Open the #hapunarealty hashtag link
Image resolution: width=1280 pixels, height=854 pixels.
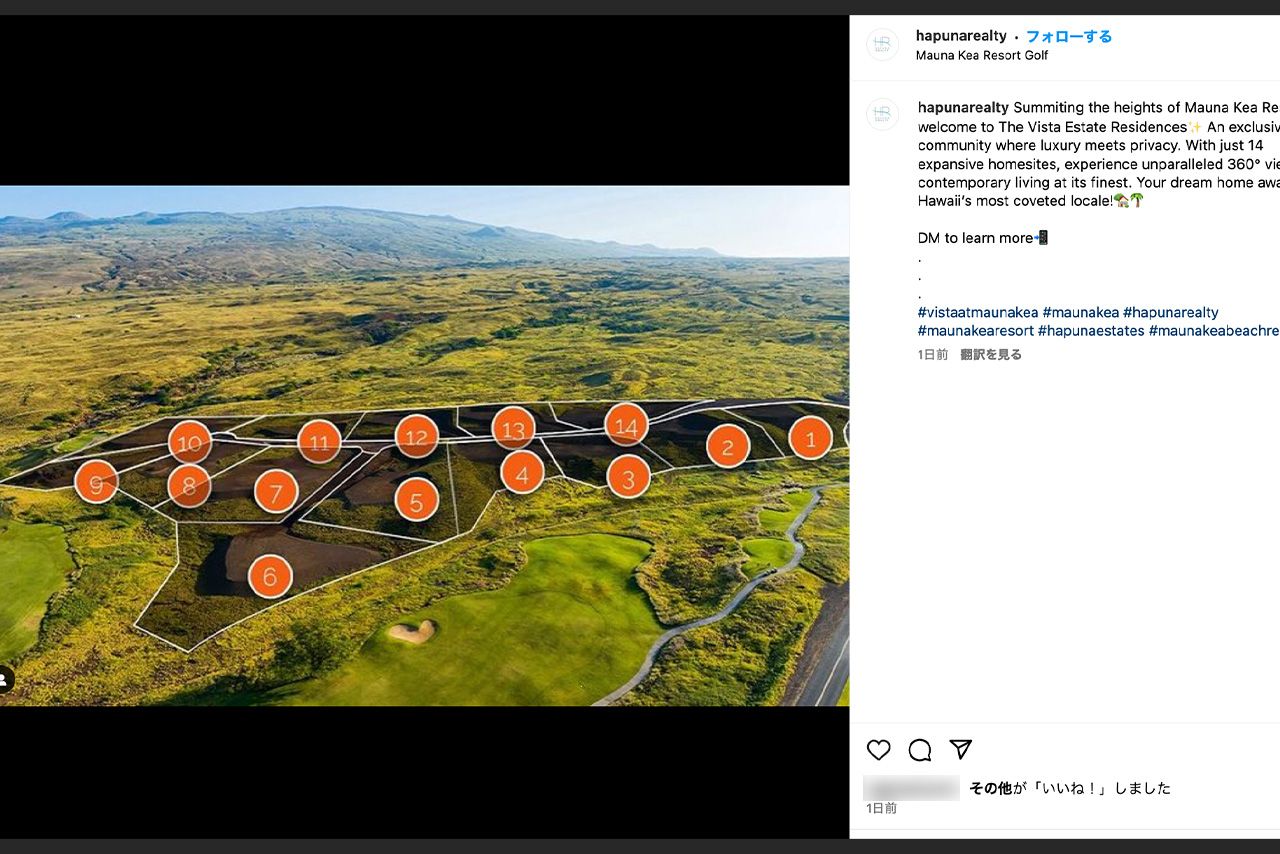1170,312
